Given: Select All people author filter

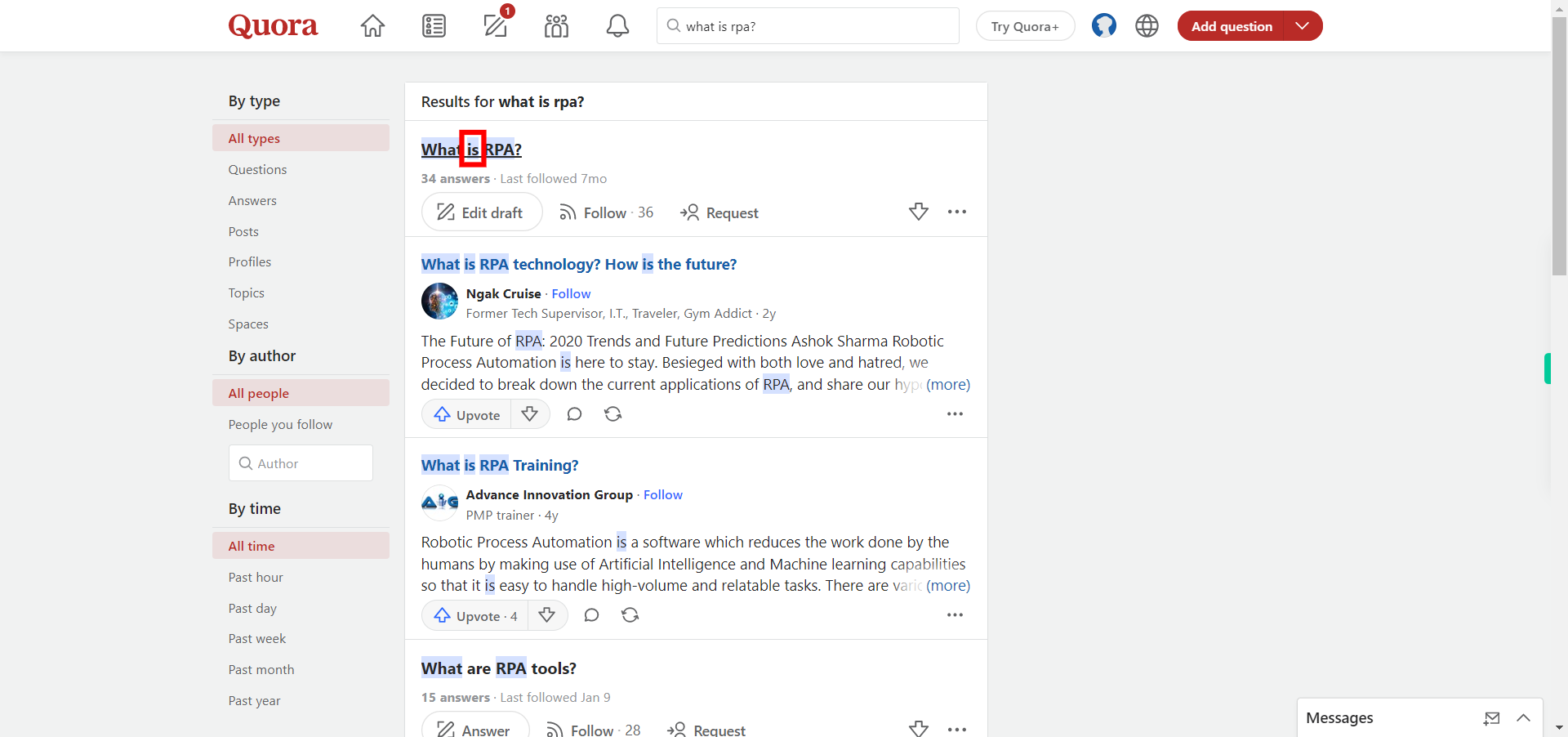Looking at the screenshot, I should click(301, 393).
